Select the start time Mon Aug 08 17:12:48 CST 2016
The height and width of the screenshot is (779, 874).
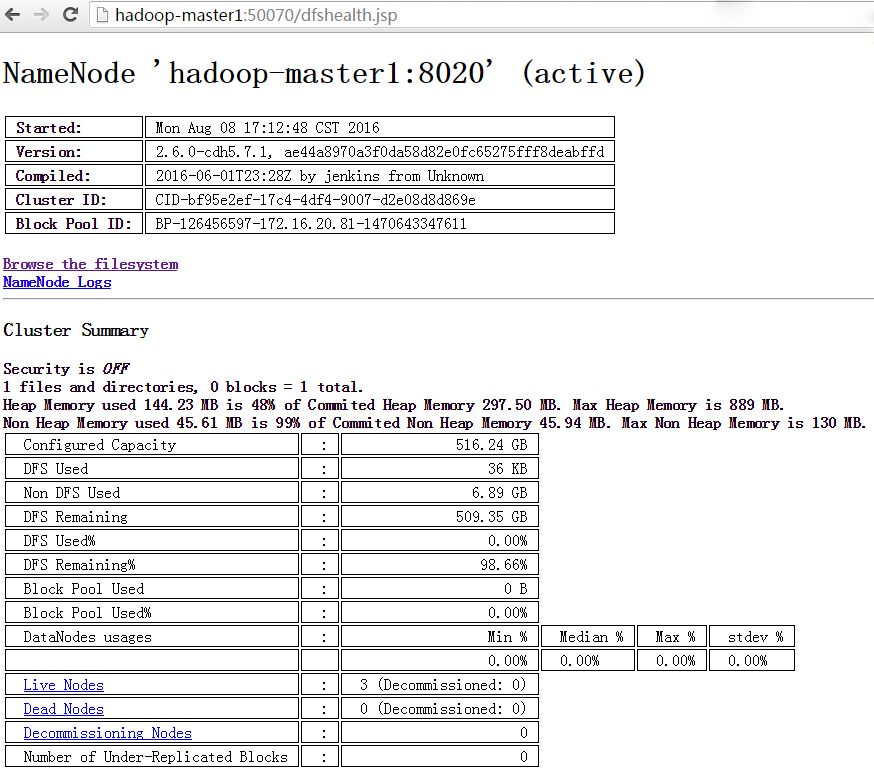268,128
